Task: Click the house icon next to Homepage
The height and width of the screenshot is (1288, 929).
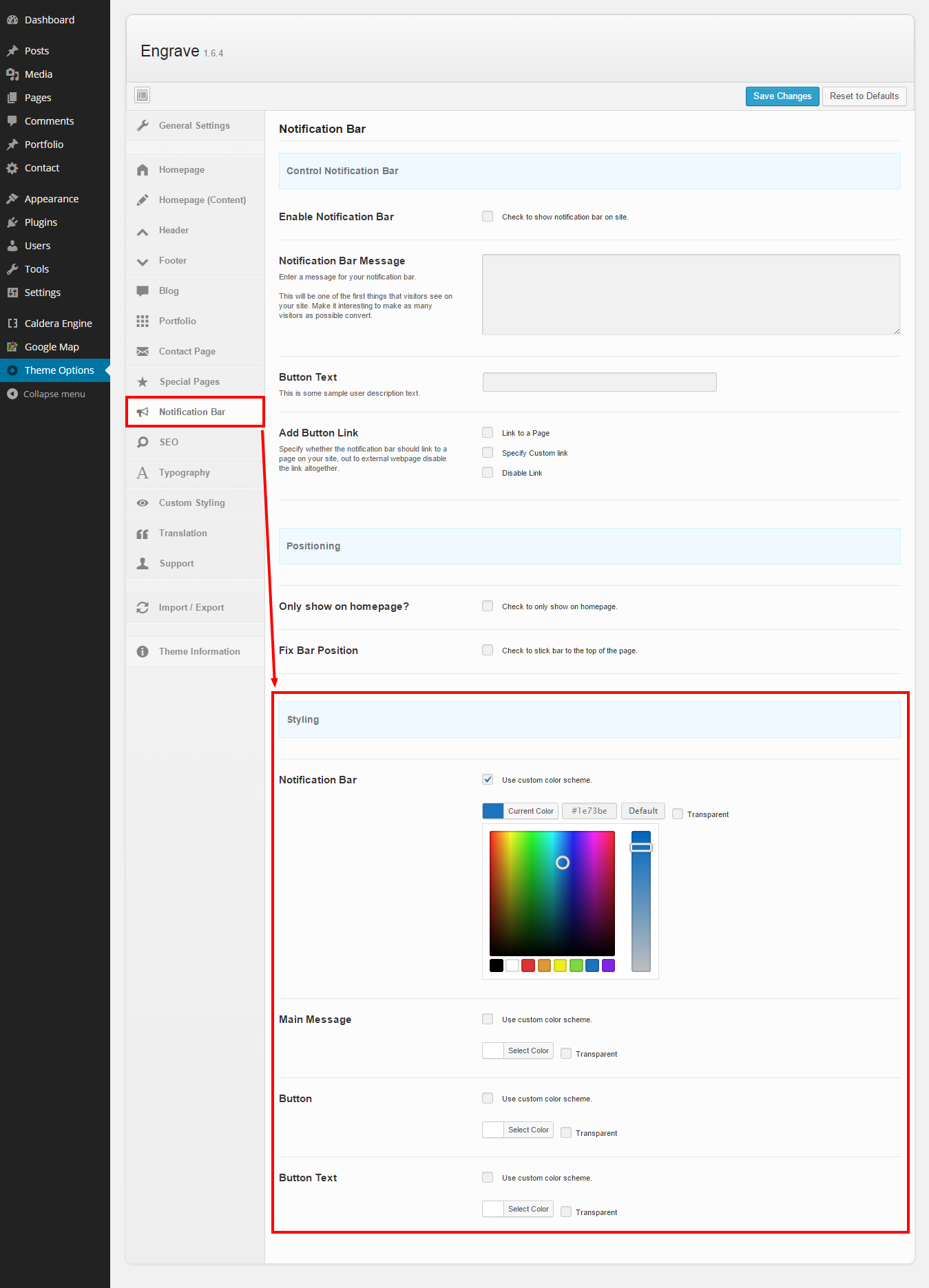Action: tap(143, 170)
